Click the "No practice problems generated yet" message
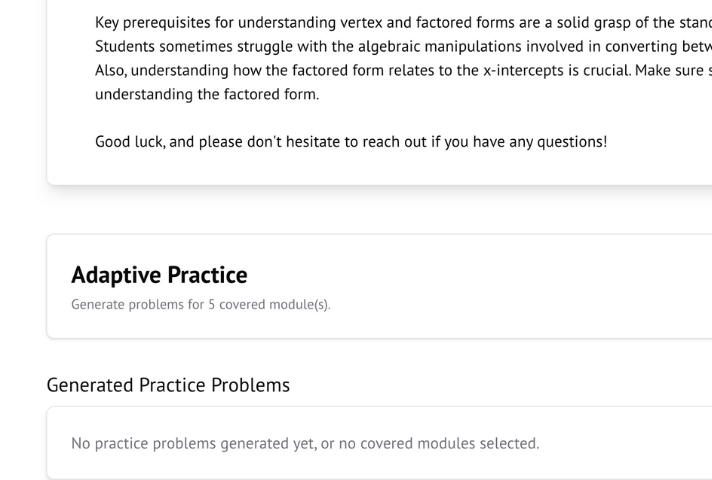This screenshot has height=480, width=712. 305,443
